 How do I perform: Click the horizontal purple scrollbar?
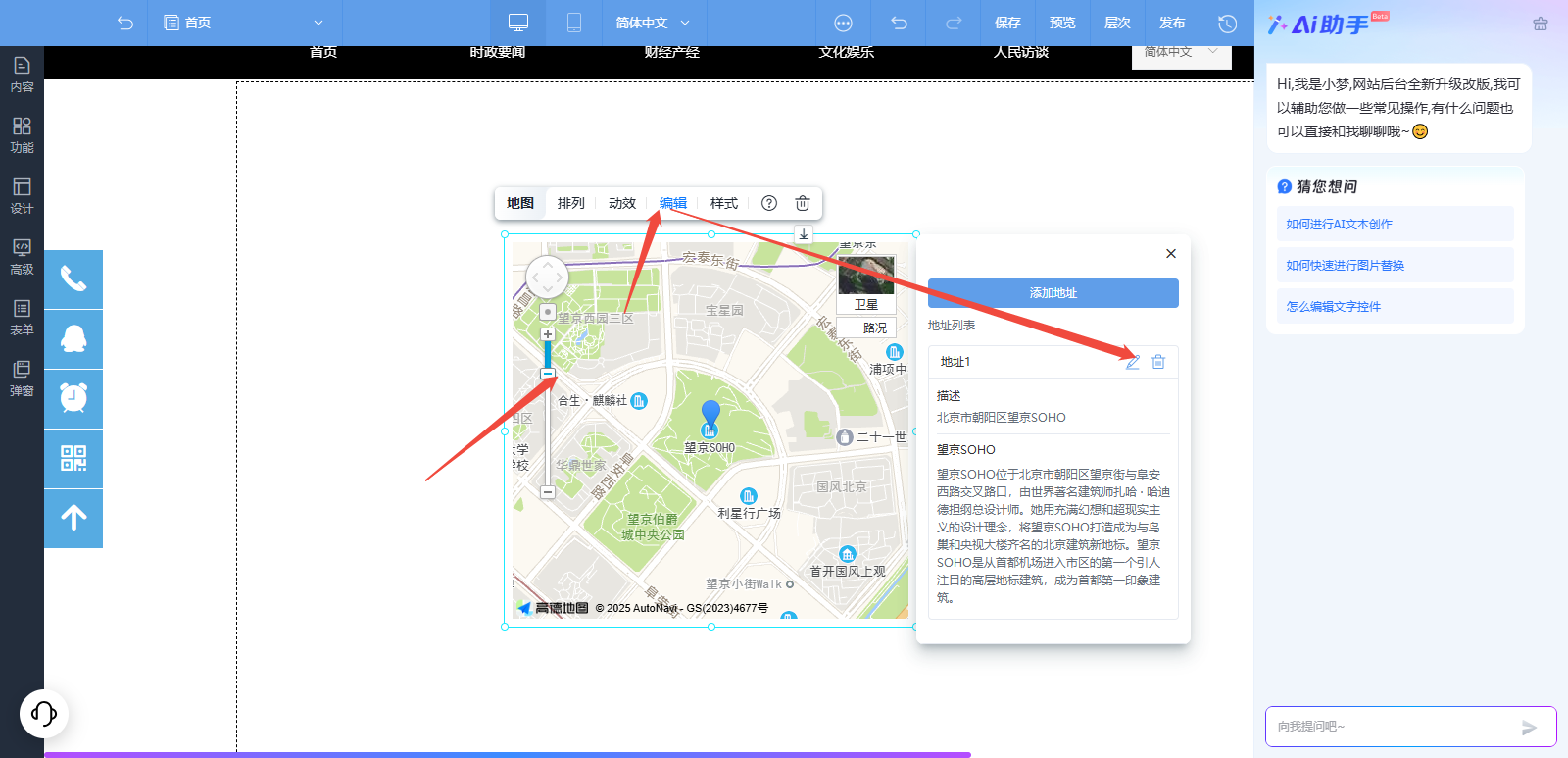tap(508, 754)
